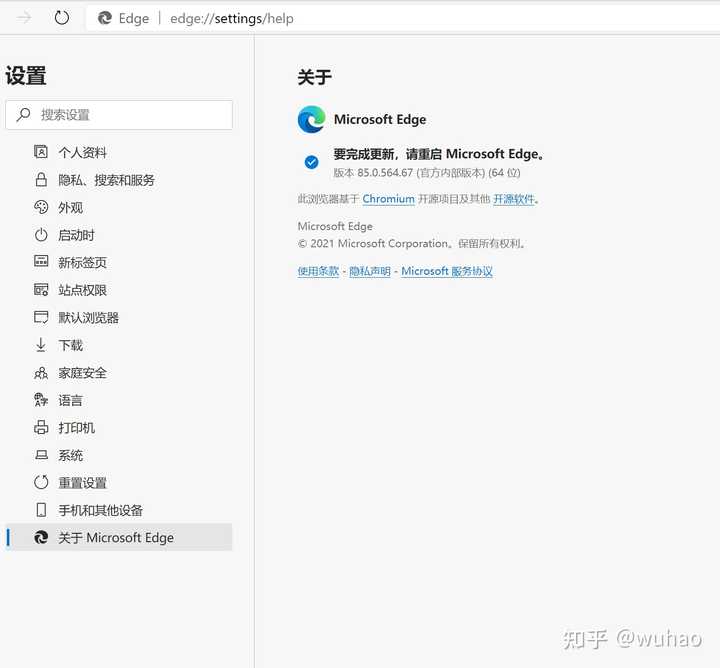Open the 隐私声明 link

click(370, 271)
